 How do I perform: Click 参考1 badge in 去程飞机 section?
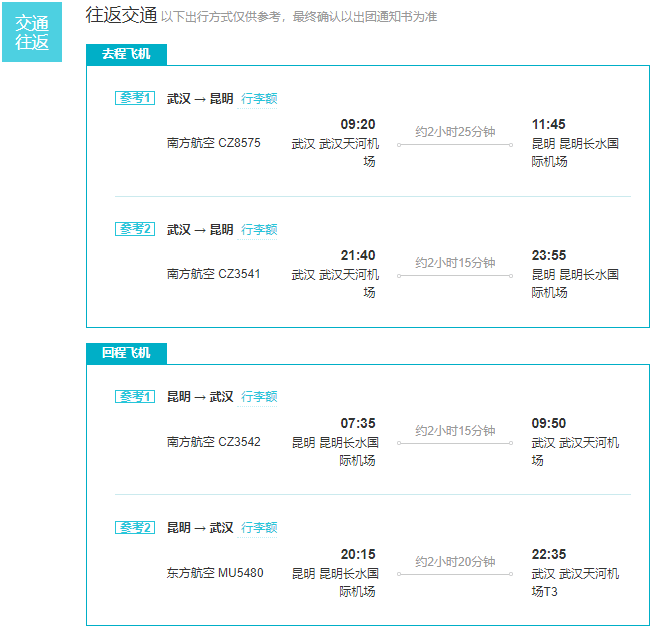(x=135, y=98)
